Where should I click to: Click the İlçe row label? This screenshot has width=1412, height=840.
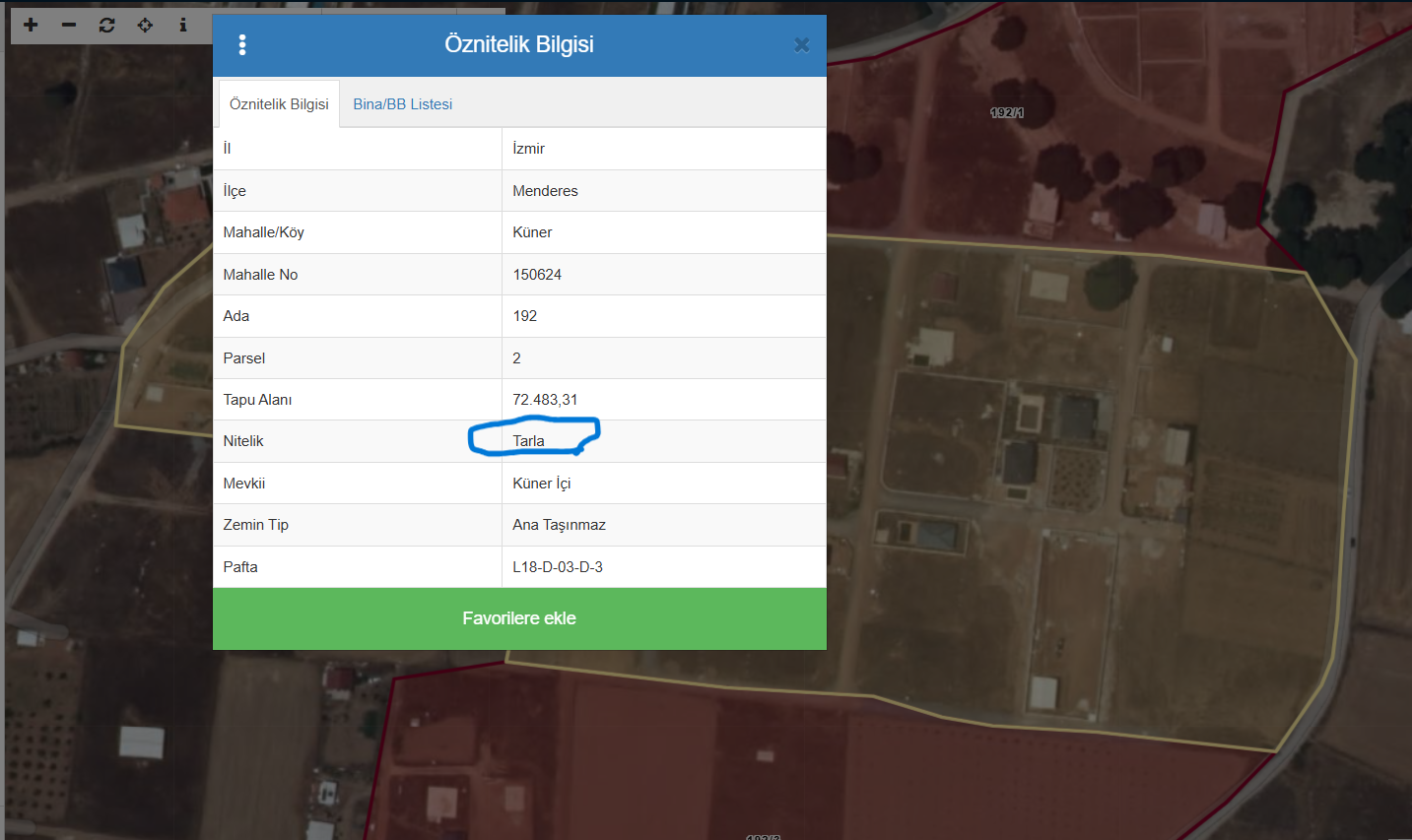(x=235, y=191)
